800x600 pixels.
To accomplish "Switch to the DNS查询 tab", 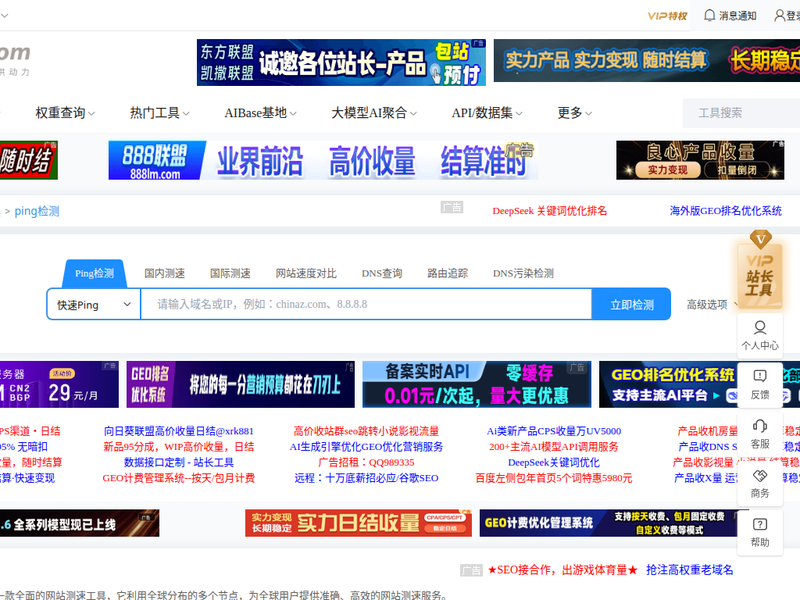I will pos(382,273).
